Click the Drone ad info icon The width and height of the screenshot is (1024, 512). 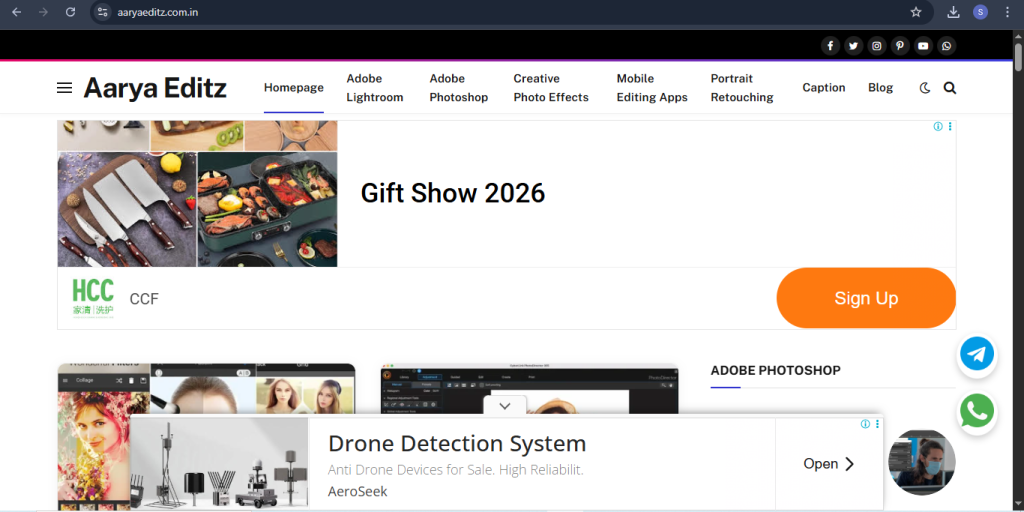click(x=865, y=424)
